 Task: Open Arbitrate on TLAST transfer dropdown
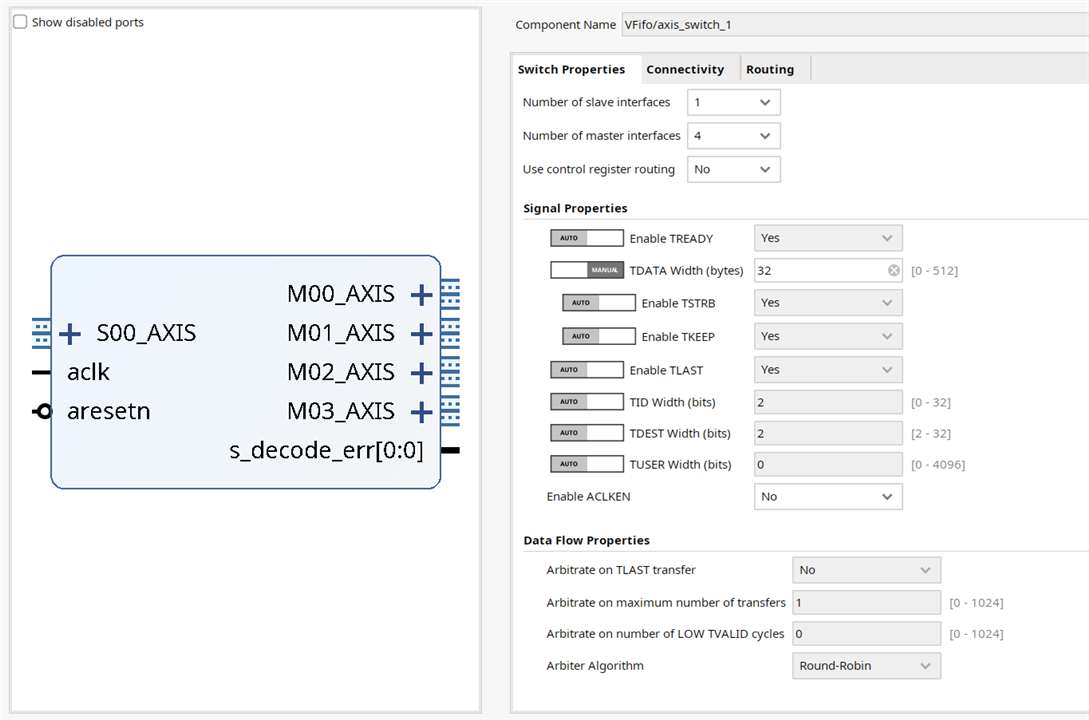[866, 570]
